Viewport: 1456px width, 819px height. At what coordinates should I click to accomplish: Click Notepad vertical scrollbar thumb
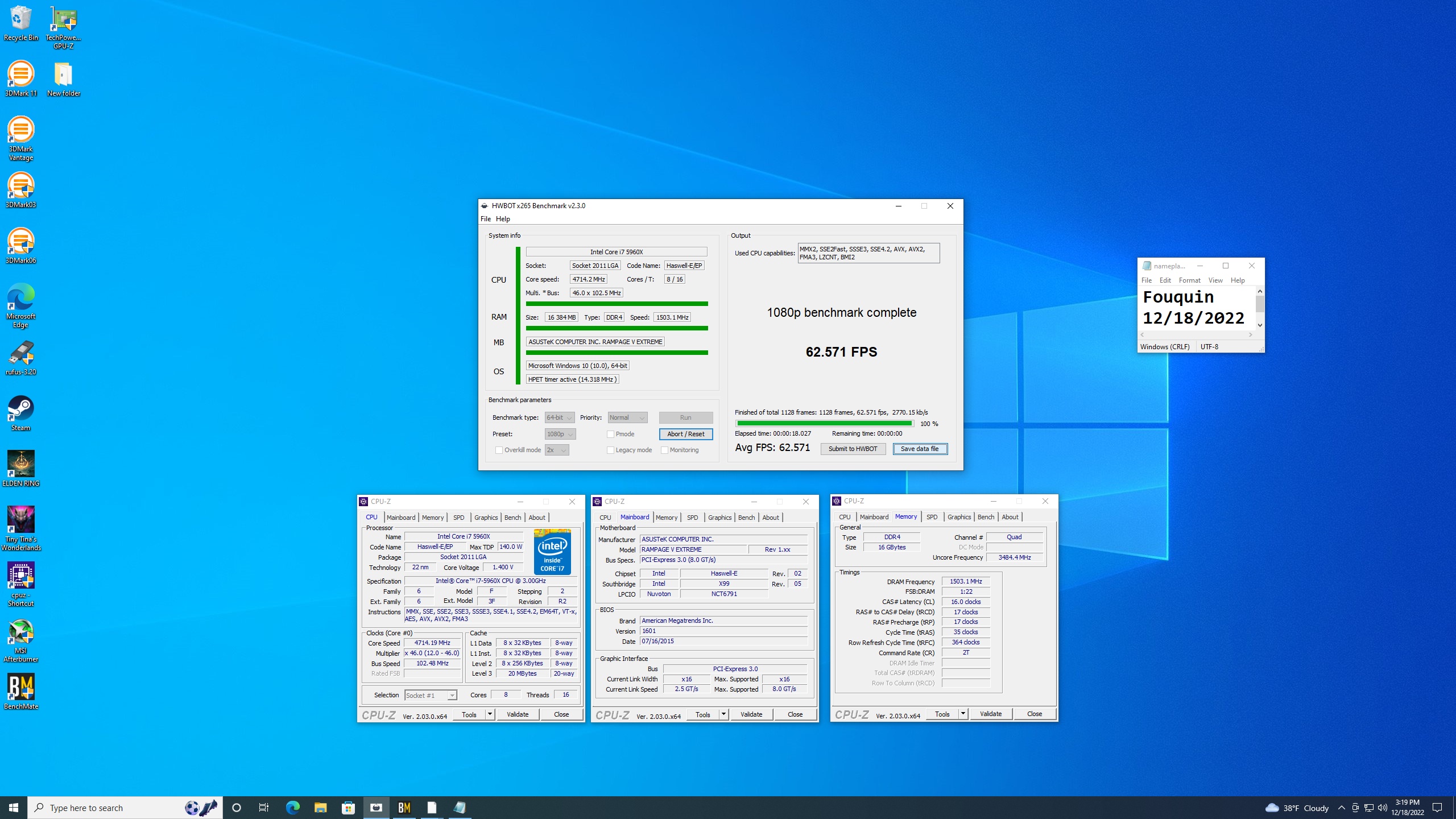tap(1260, 304)
